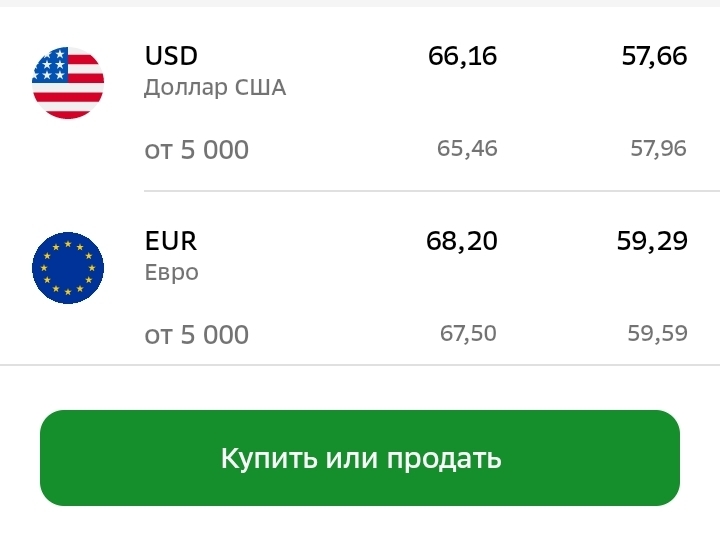Tap the European Union flag icon

(68, 268)
